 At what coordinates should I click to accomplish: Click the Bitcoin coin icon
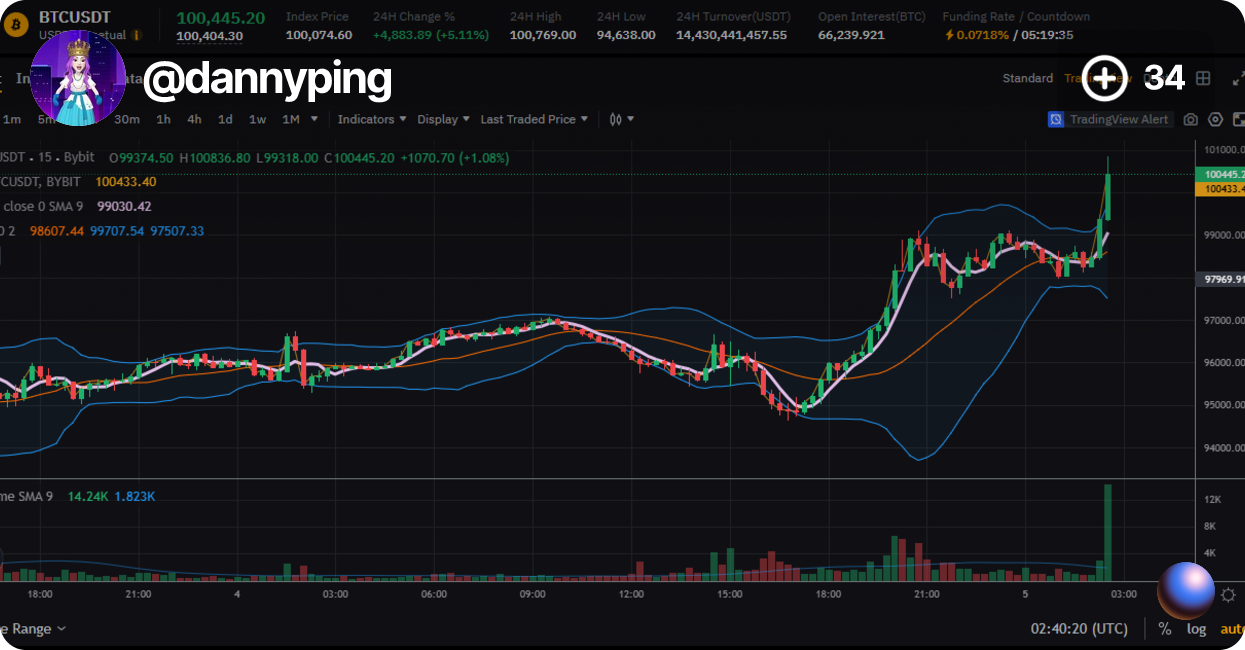pos(16,22)
